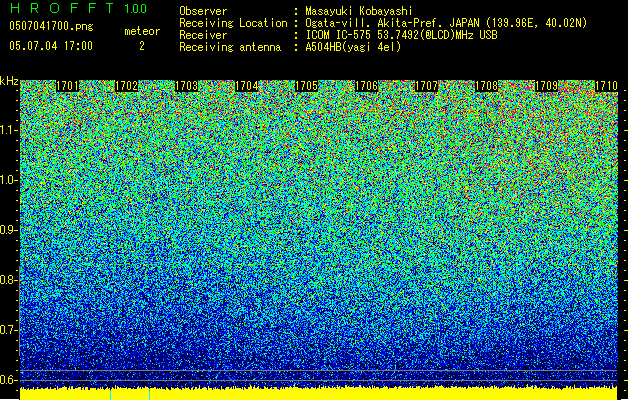Click the 1702 time marker

coord(127,86)
